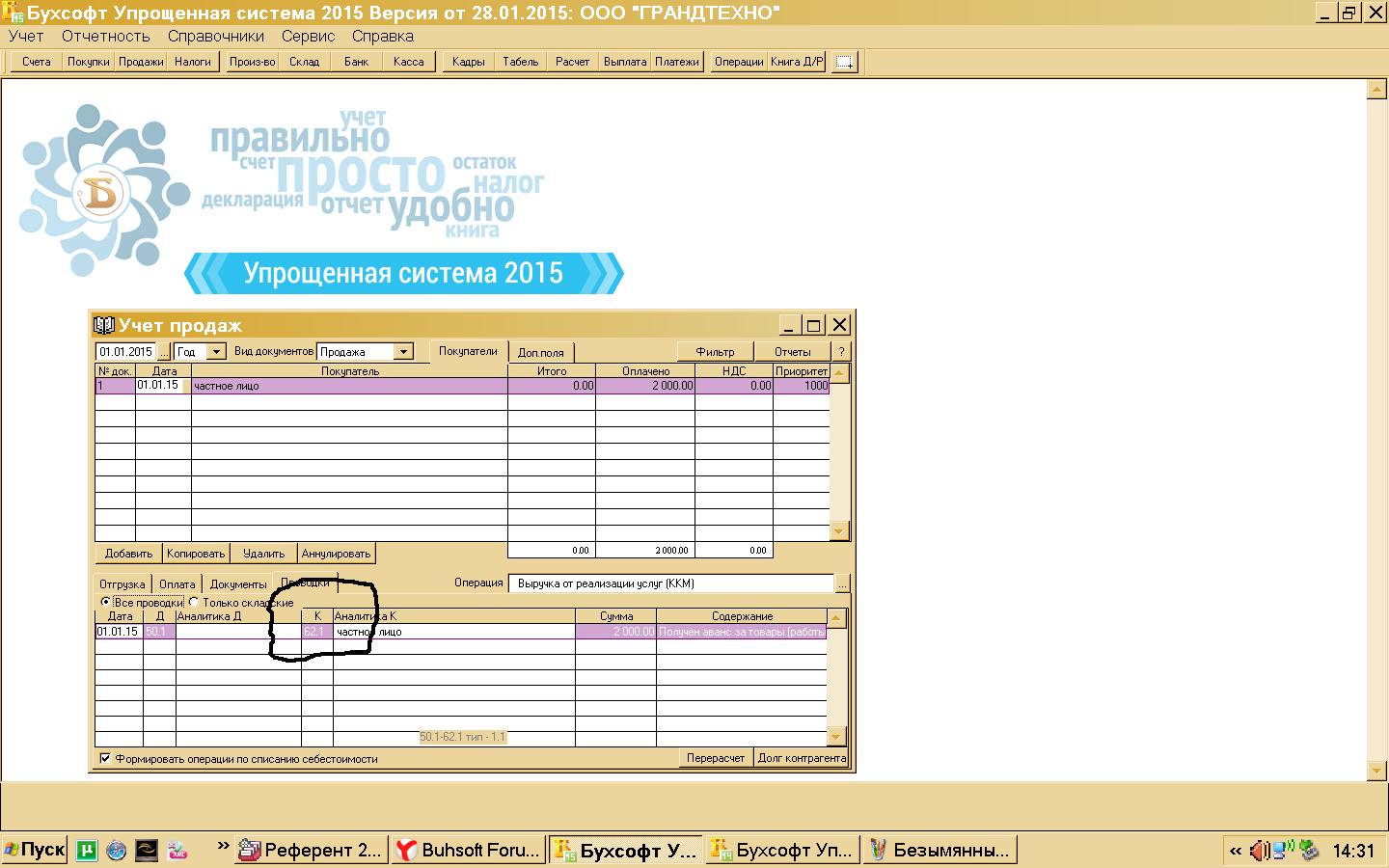The height and width of the screenshot is (868, 1389).
Task: Click ellipsis button beside Операция field
Action: pos(842,583)
